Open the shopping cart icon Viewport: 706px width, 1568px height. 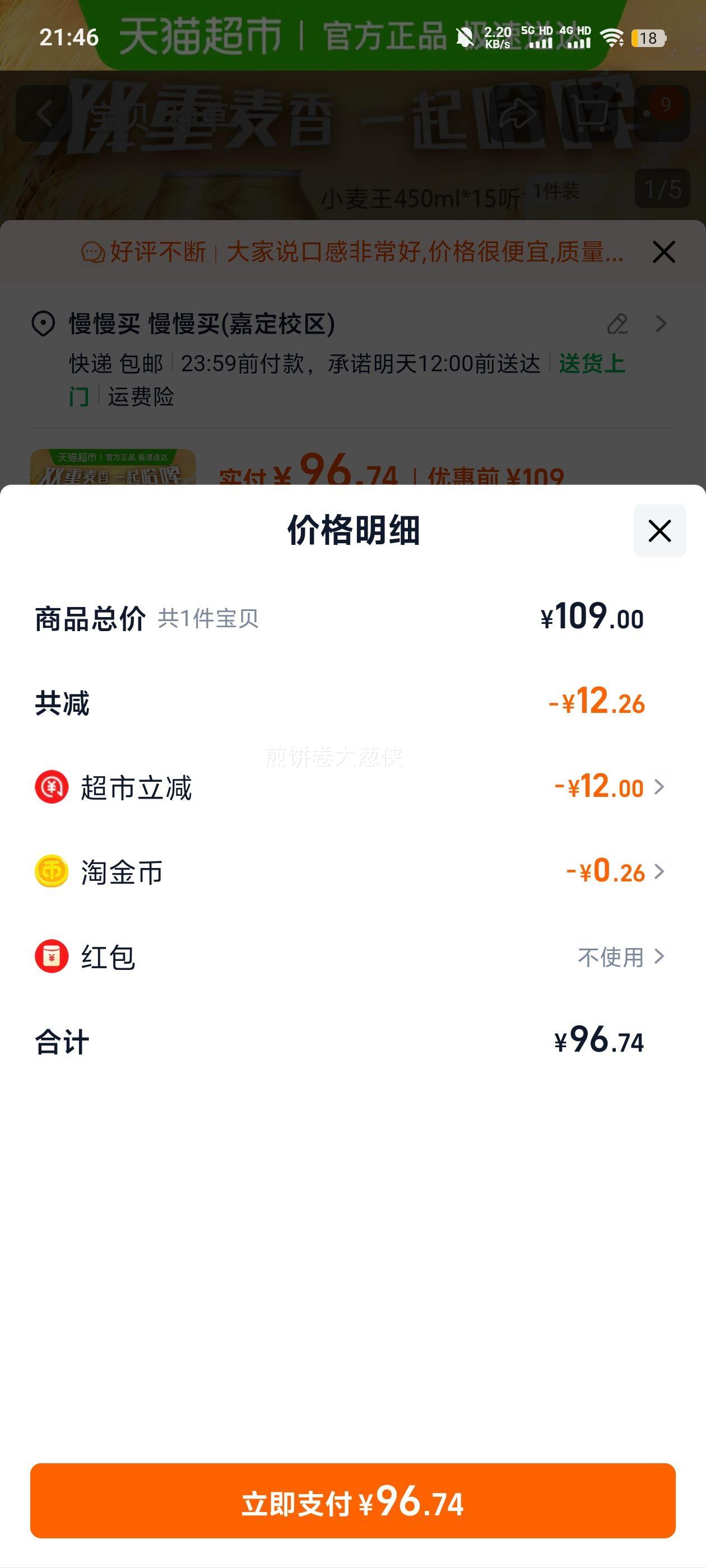[591, 113]
